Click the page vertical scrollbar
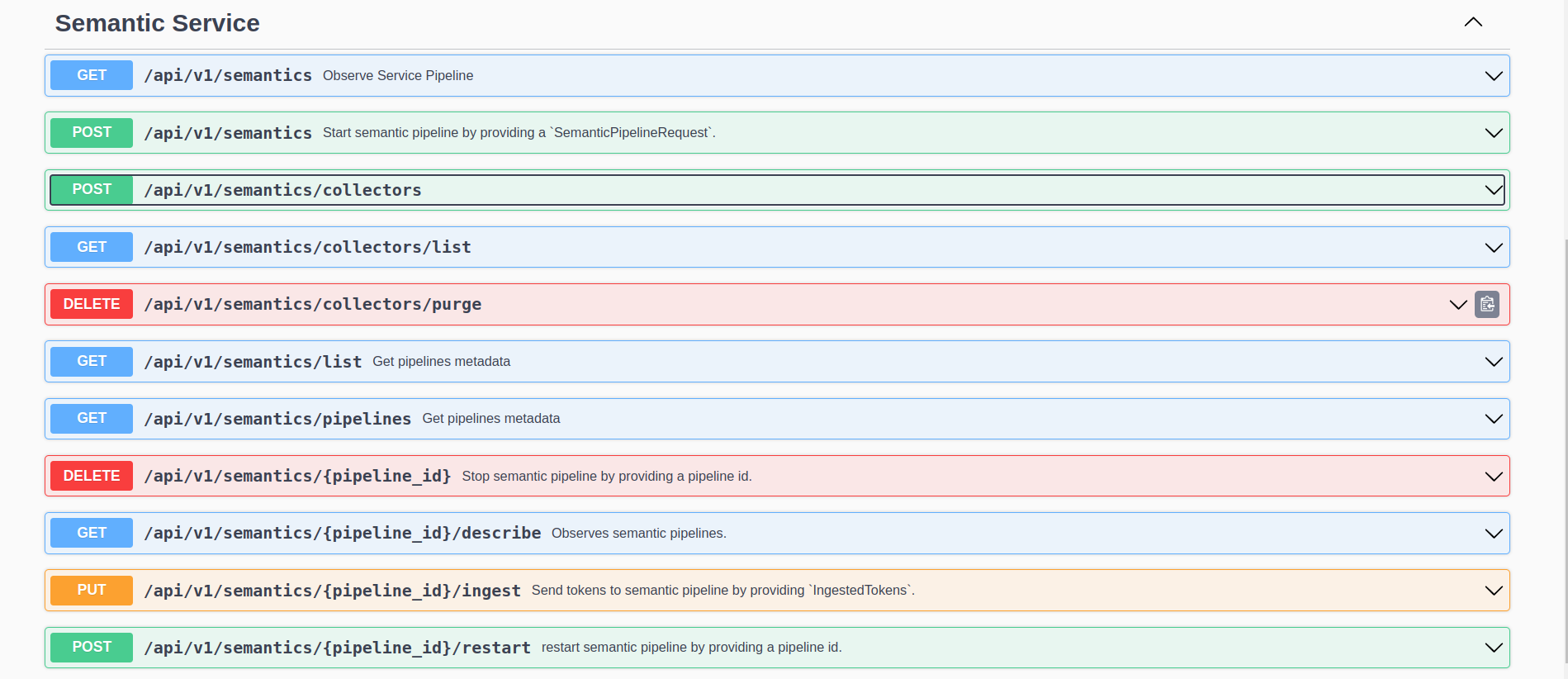 [1565, 450]
